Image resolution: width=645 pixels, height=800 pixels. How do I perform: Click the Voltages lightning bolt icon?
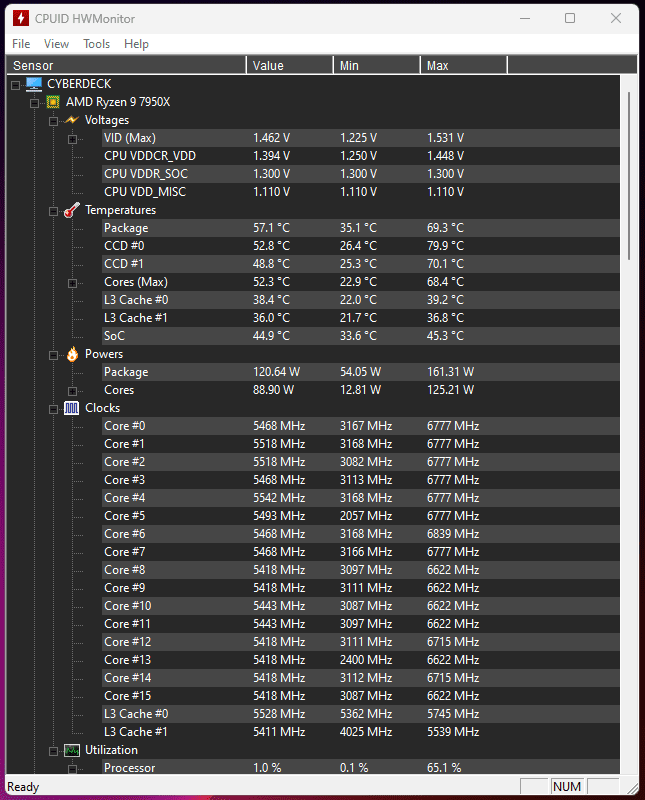(x=72, y=120)
